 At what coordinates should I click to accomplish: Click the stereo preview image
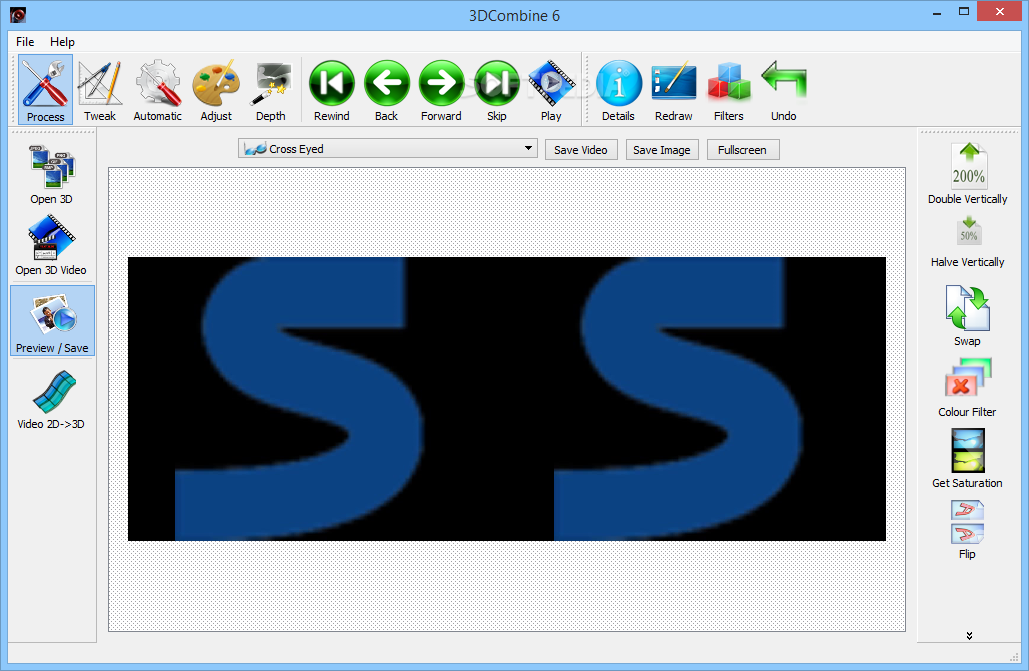(507, 399)
